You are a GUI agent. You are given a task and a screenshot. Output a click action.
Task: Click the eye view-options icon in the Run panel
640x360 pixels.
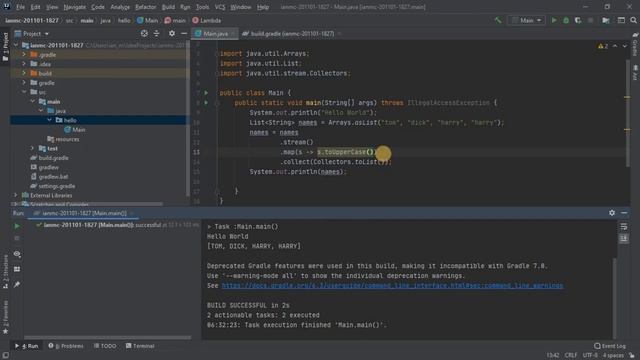[17, 254]
